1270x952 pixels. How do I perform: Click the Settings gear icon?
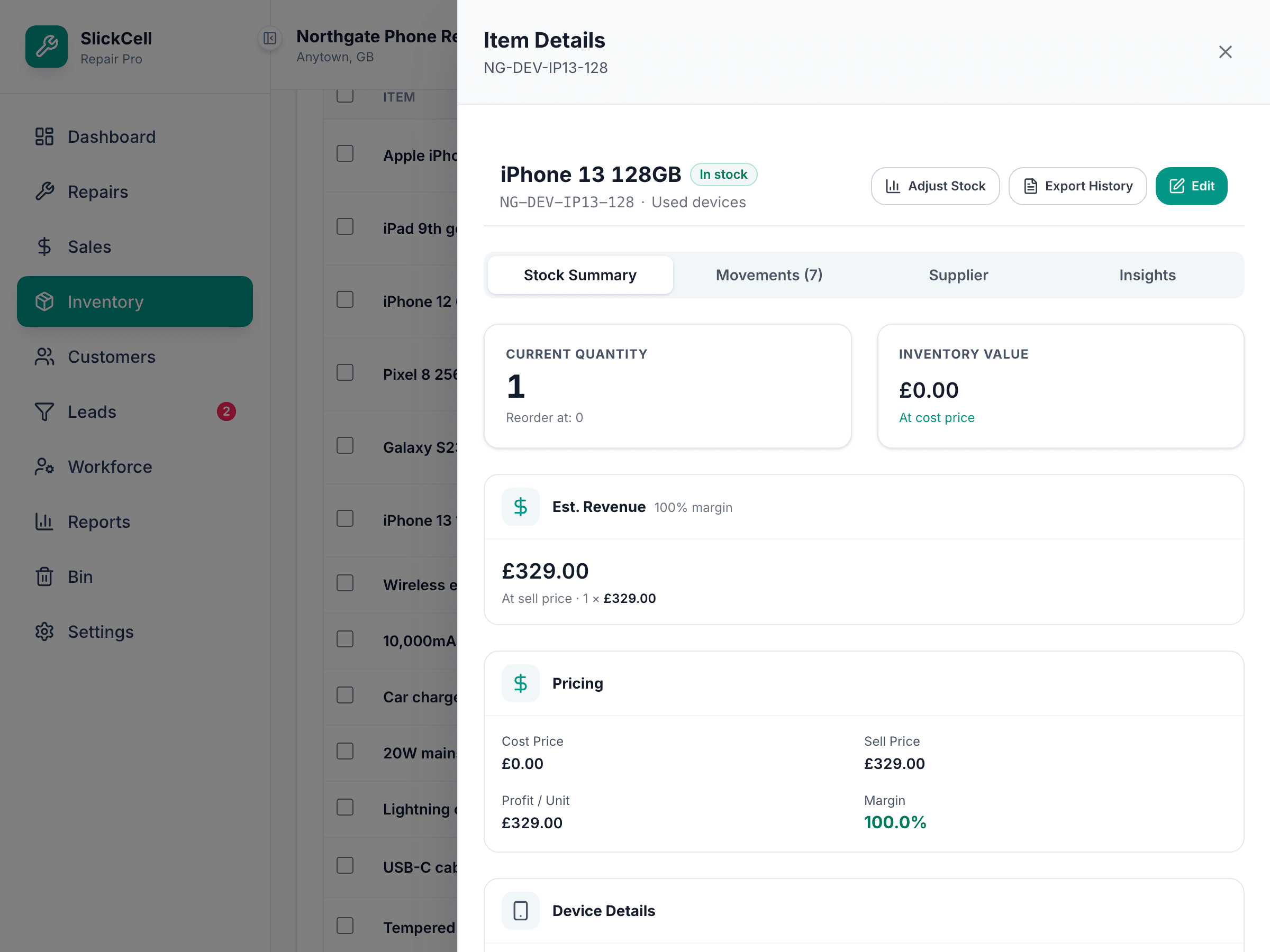(44, 632)
